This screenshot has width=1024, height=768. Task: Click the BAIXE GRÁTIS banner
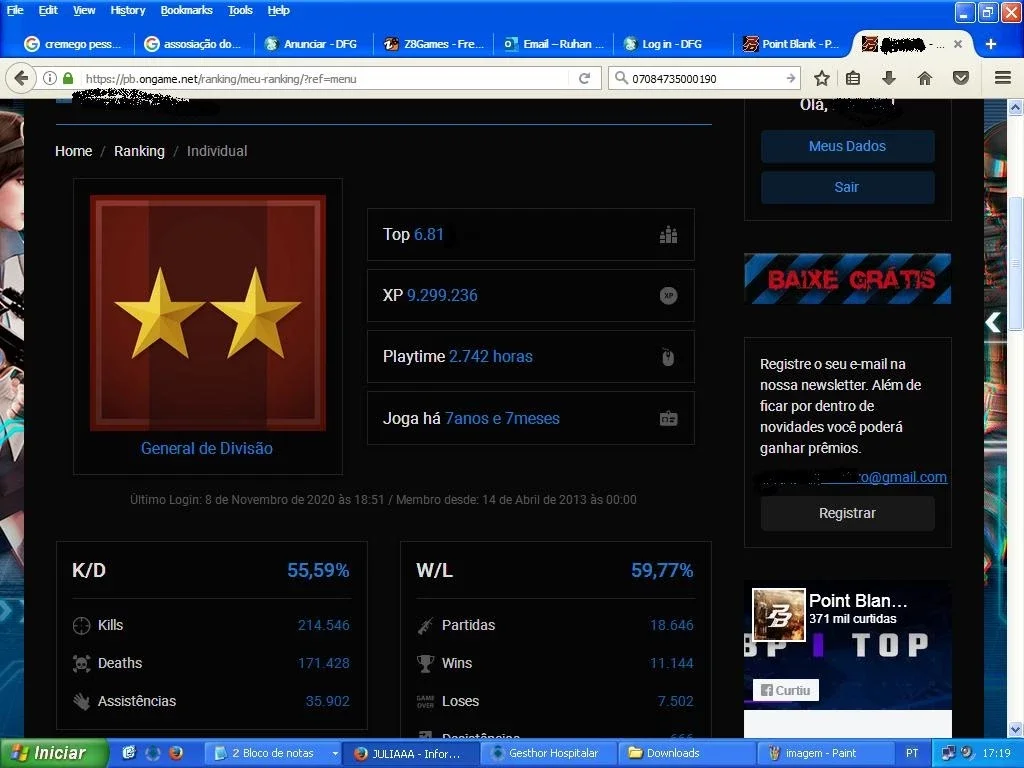[x=847, y=279]
